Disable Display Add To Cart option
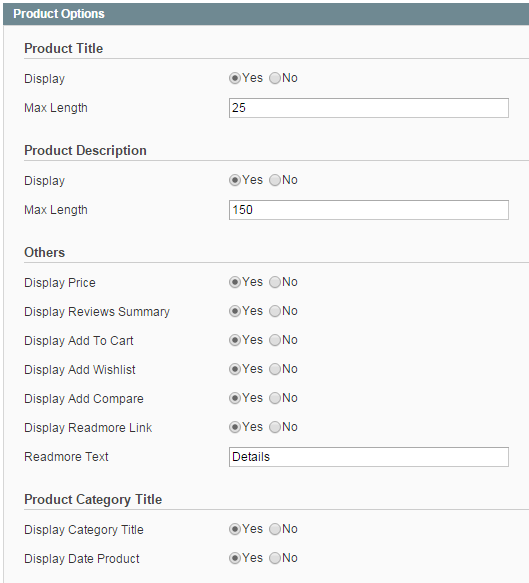Image resolution: width=529 pixels, height=583 pixels. coord(275,340)
